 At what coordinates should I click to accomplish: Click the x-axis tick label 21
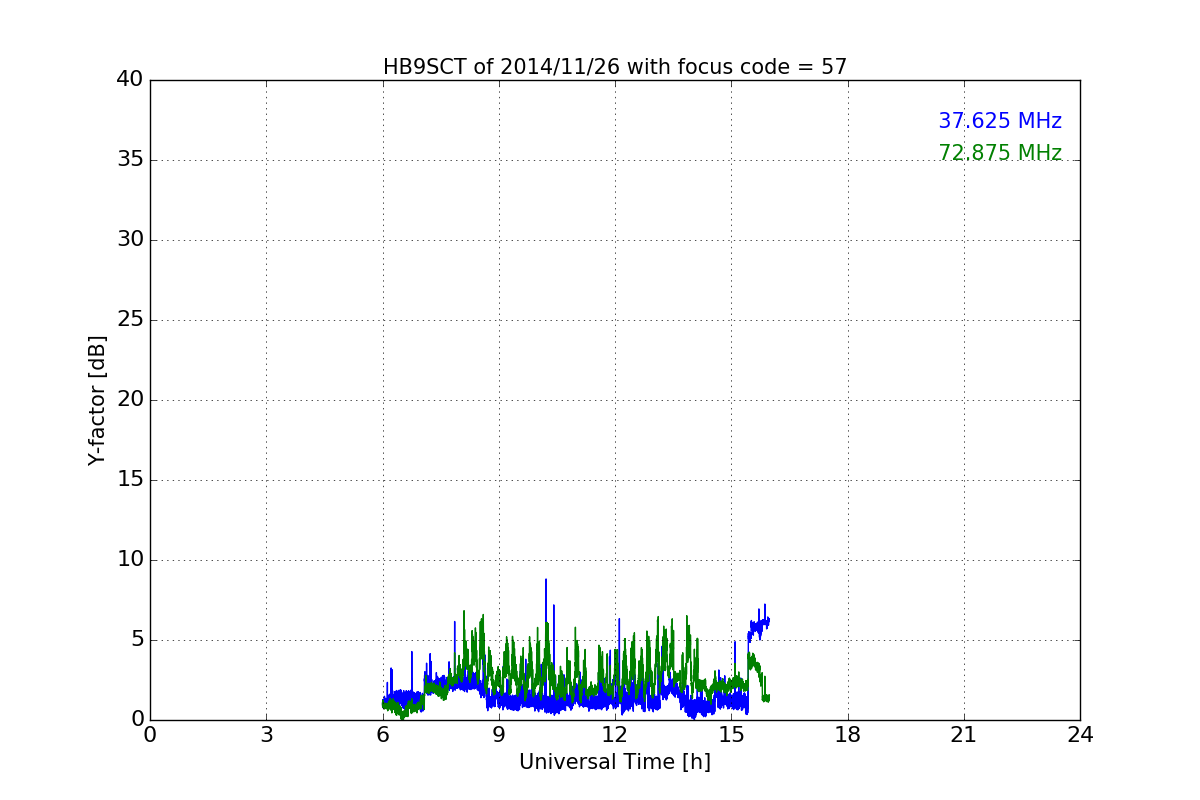(964, 735)
